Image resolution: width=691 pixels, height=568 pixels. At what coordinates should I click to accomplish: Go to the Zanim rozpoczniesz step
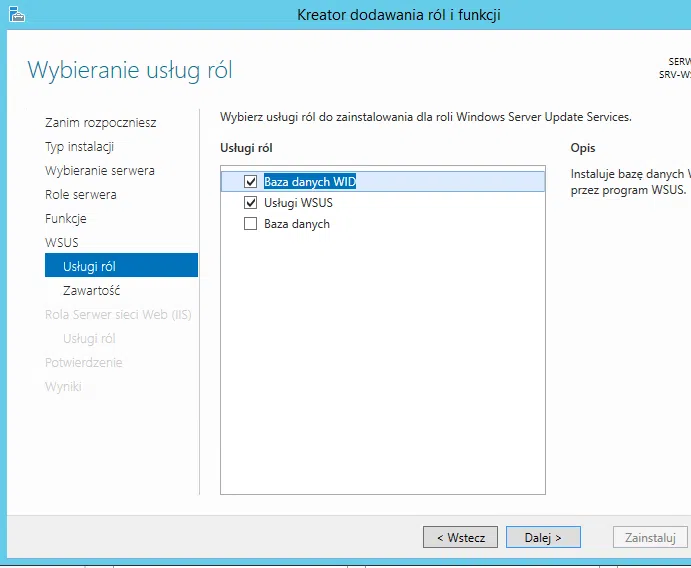click(x=100, y=123)
